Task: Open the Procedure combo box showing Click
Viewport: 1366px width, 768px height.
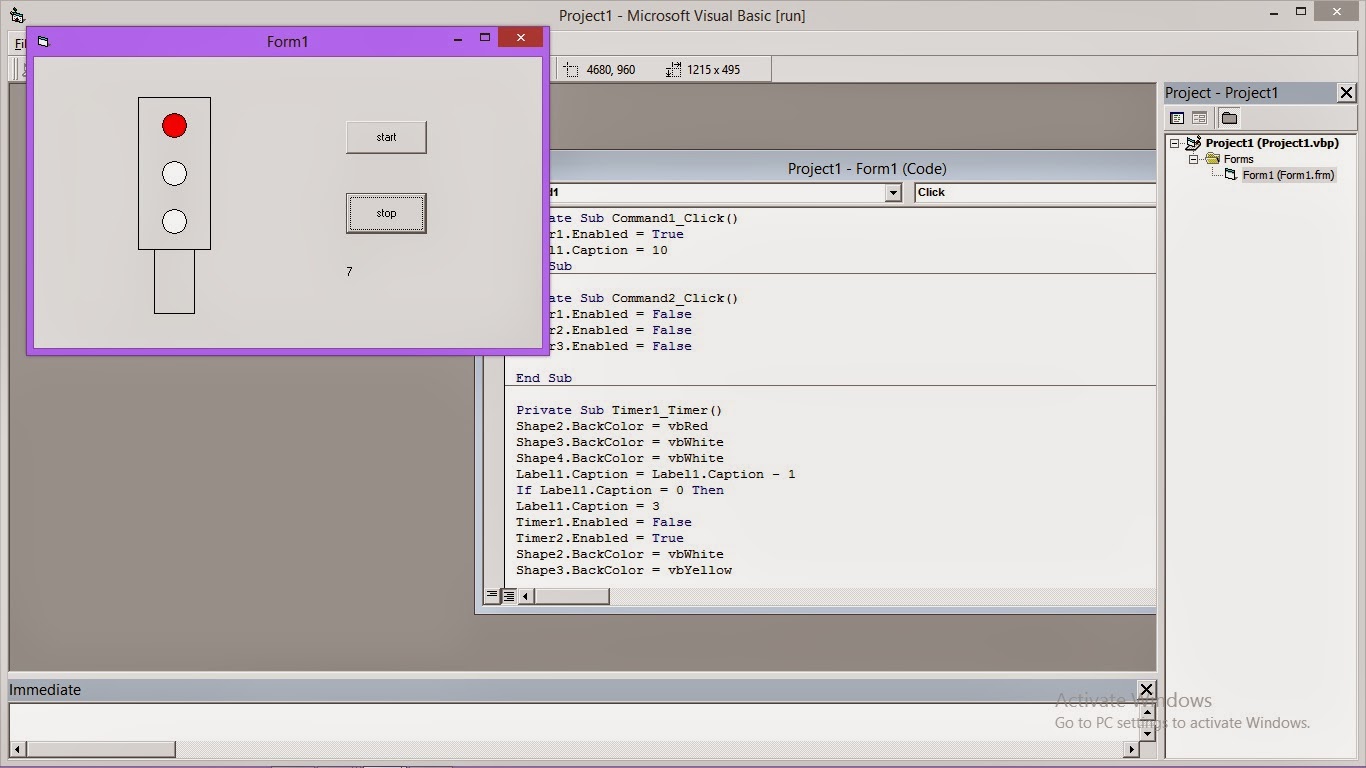Action: click(1035, 193)
